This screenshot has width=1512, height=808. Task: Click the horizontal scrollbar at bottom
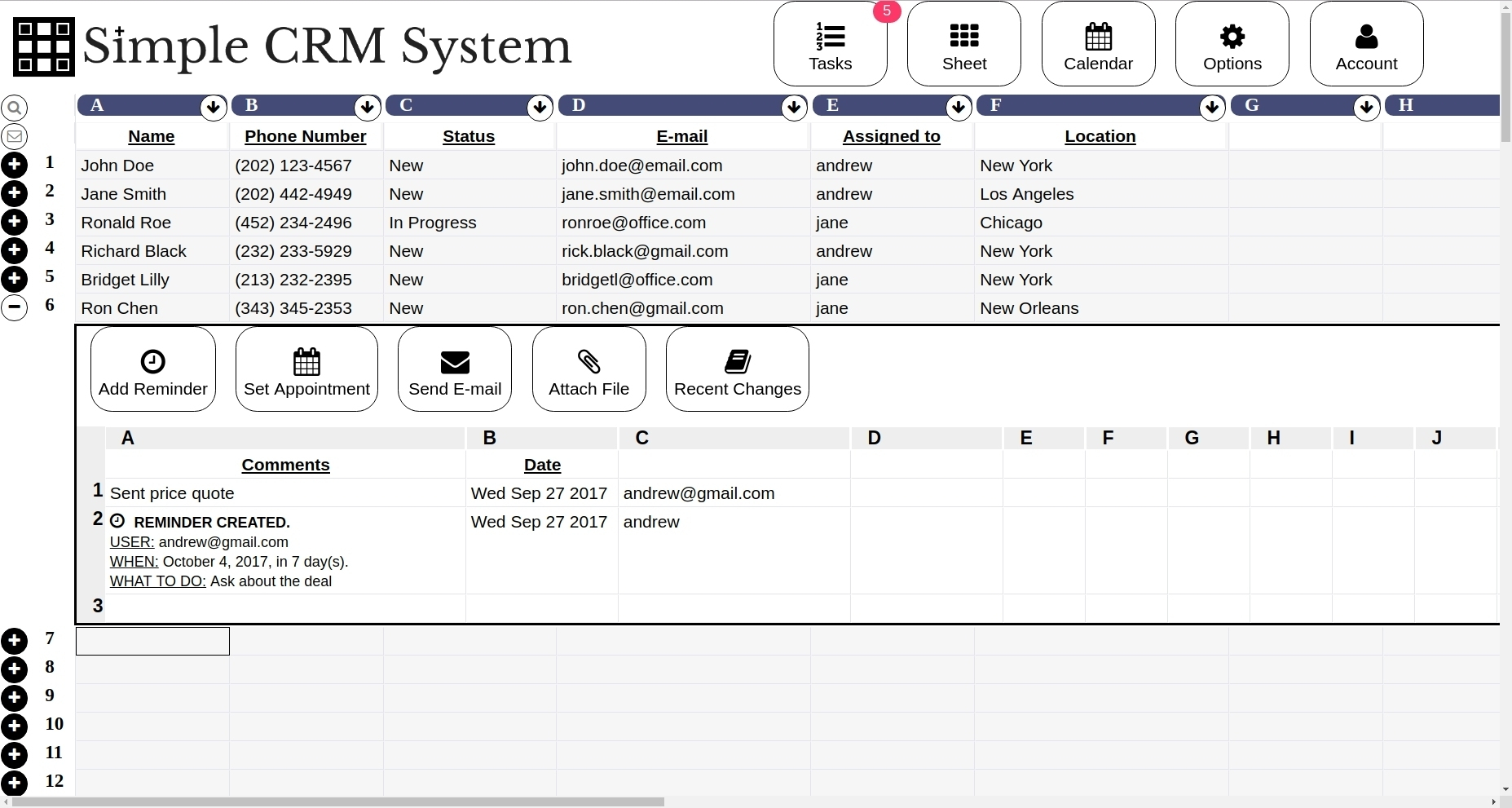[338, 801]
